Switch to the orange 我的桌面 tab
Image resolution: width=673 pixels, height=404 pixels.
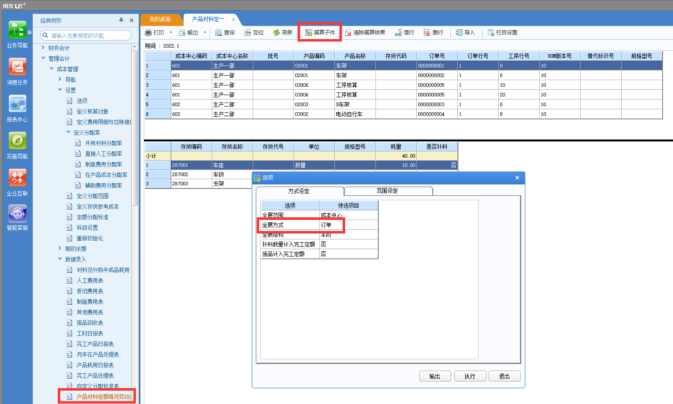pos(161,19)
